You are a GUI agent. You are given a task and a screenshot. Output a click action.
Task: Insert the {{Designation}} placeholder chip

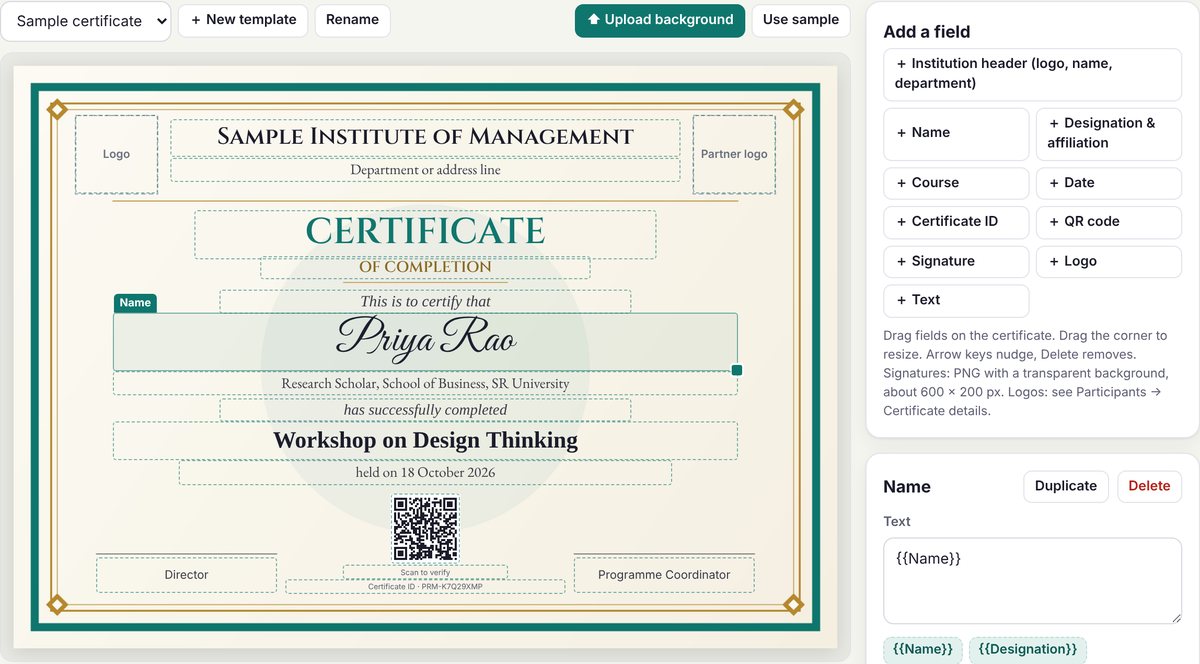click(1028, 649)
